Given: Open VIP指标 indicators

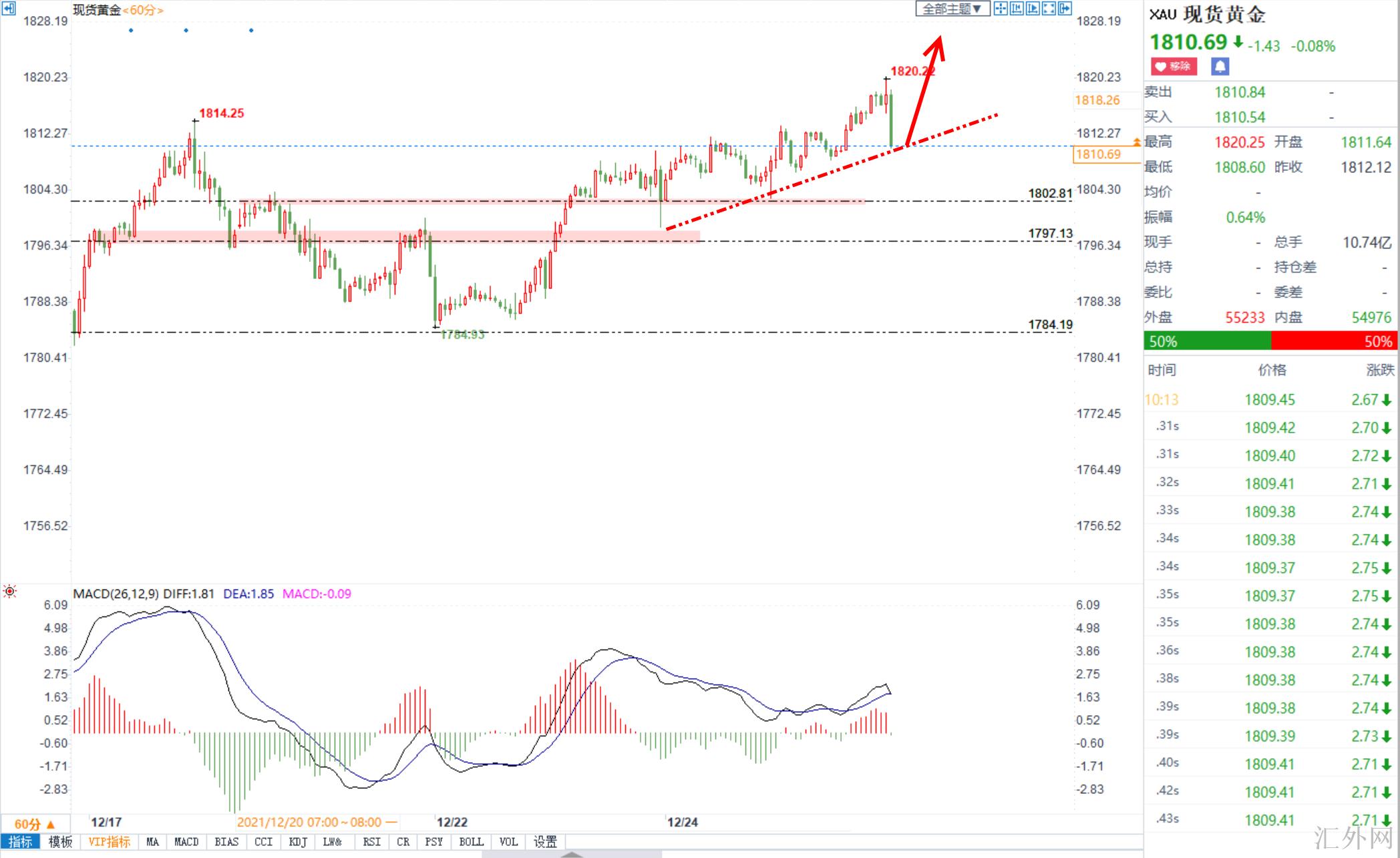Looking at the screenshot, I should coord(109,842).
